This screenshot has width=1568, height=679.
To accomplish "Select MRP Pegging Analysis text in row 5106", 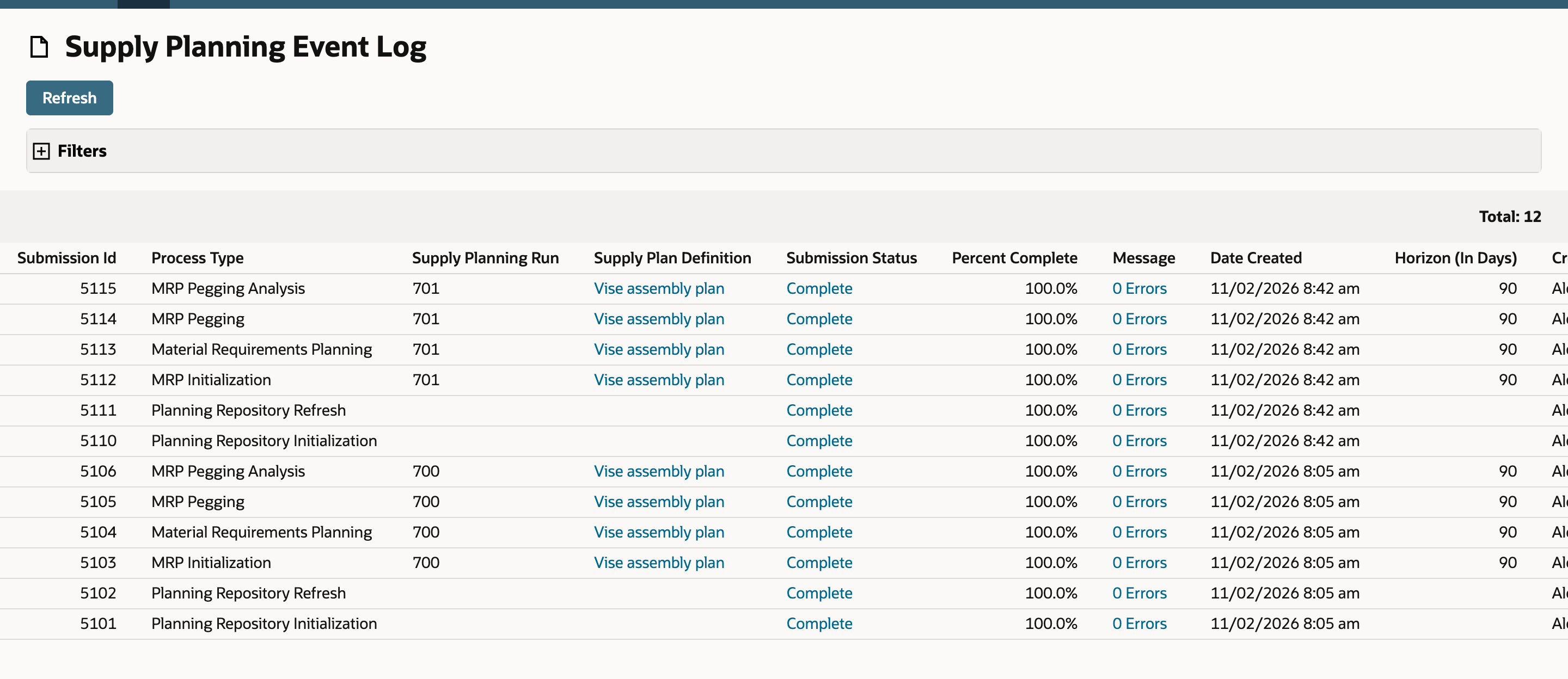I will click(x=228, y=471).
